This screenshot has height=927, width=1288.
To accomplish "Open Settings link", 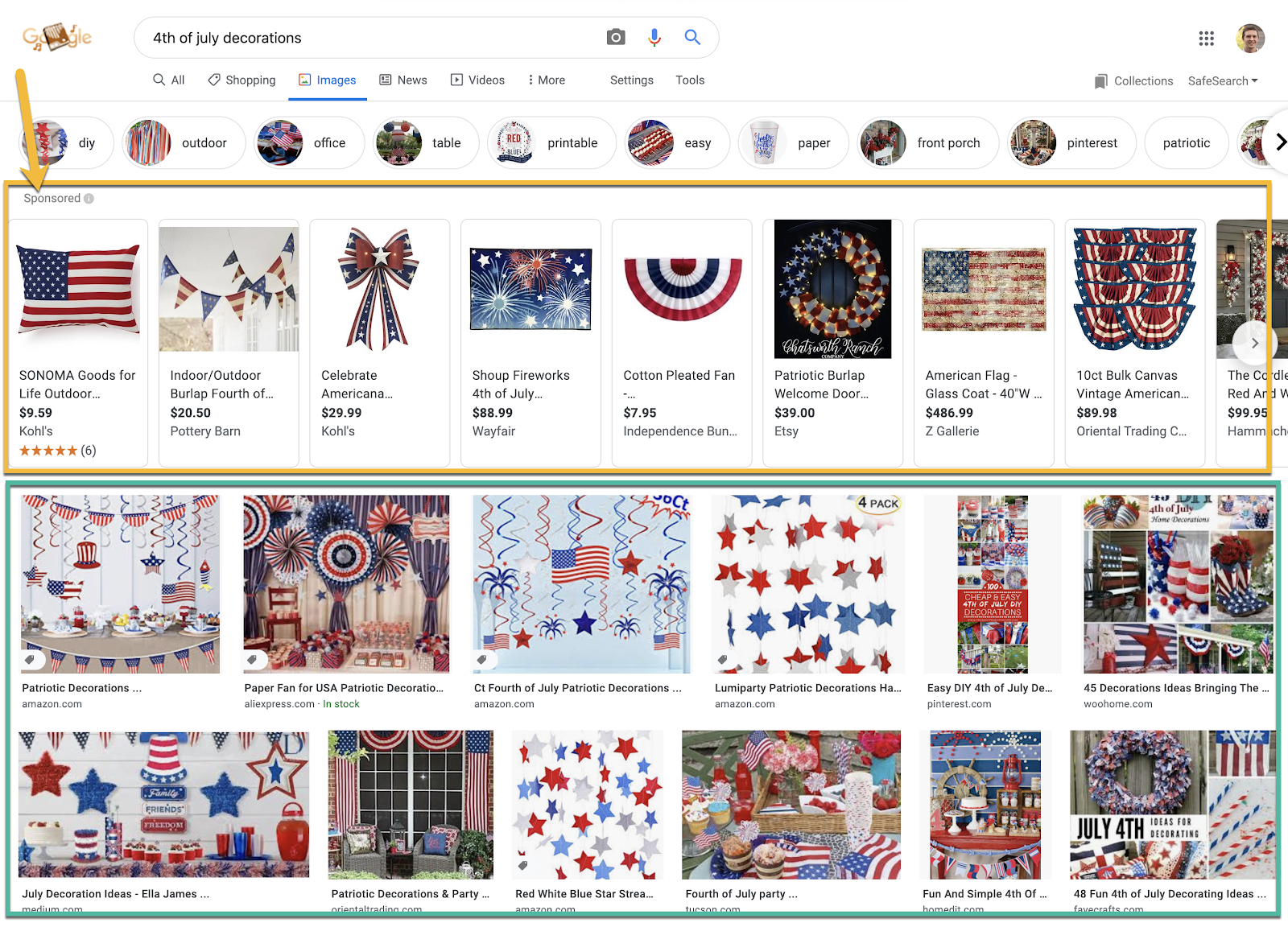I will tap(631, 80).
